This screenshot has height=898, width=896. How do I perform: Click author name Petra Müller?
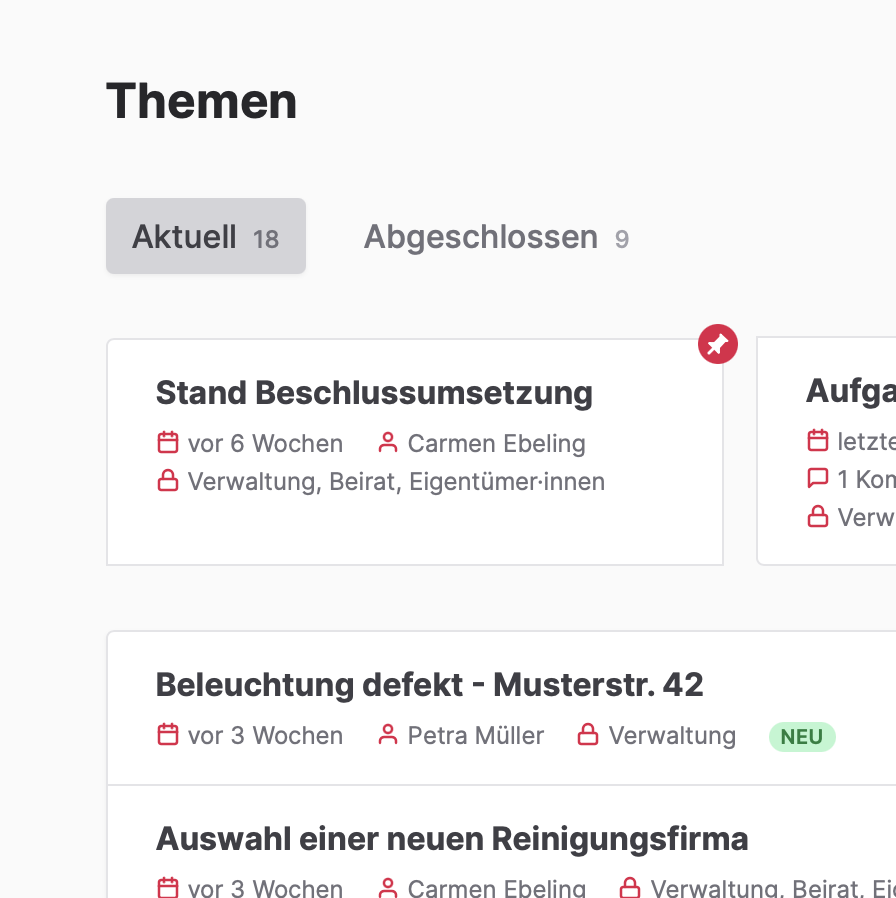click(476, 736)
